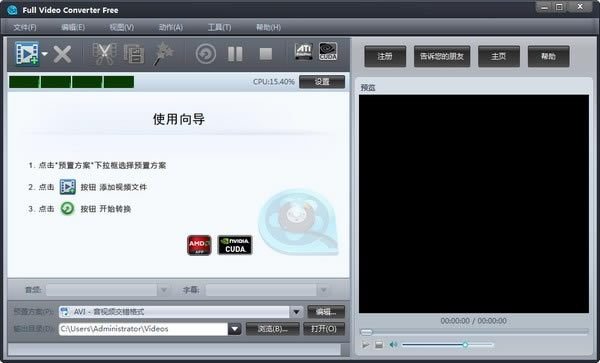Click the 帮助 button in right panel

548,56
